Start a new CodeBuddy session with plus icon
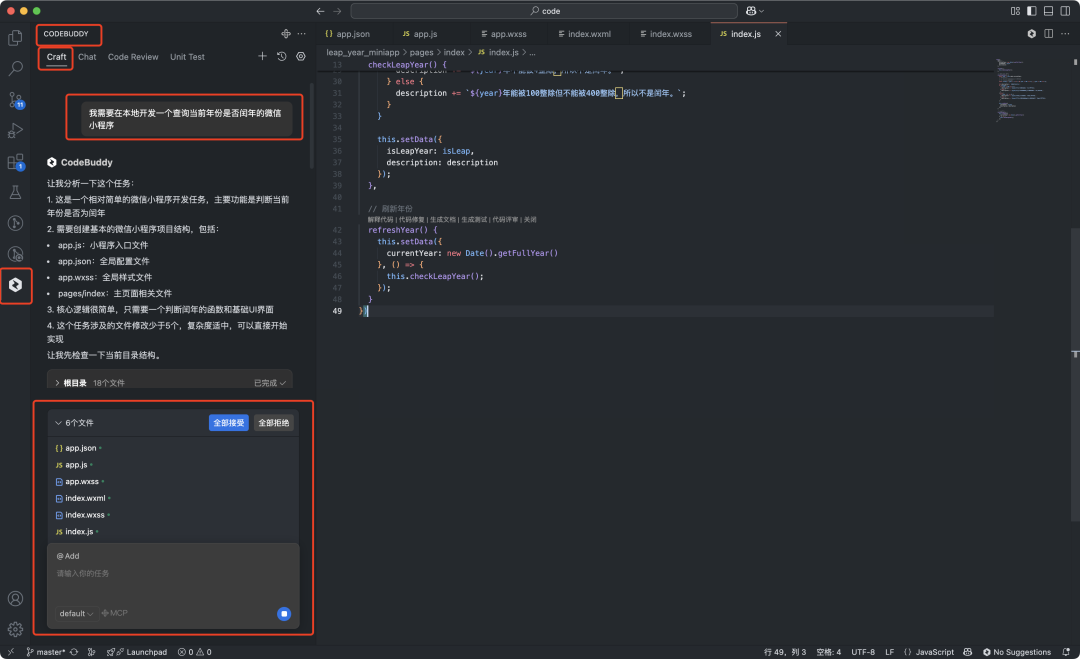Image resolution: width=1080 pixels, height=659 pixels. pyautogui.click(x=262, y=57)
